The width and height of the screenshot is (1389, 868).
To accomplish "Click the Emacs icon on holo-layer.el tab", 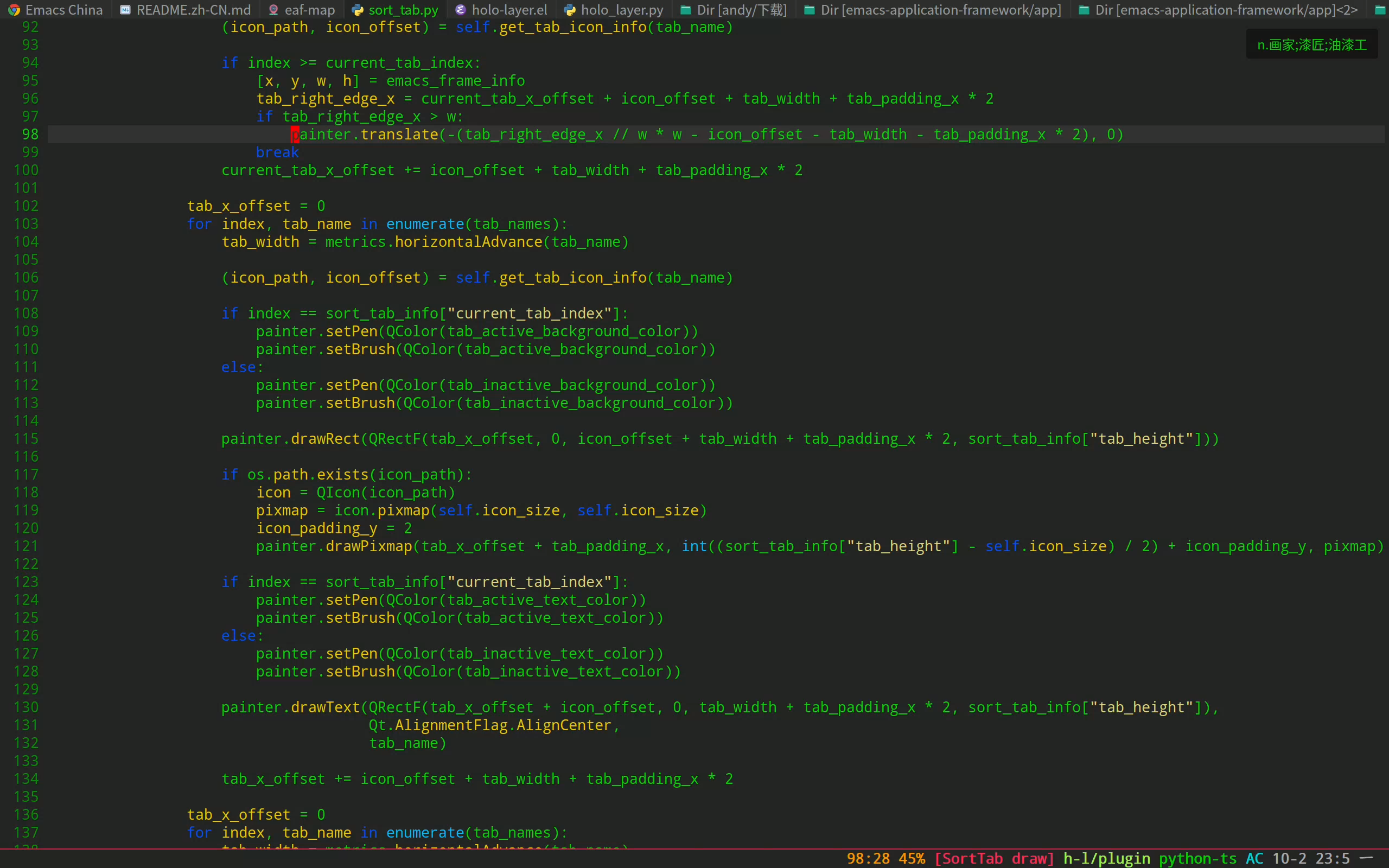I will 460,10.
